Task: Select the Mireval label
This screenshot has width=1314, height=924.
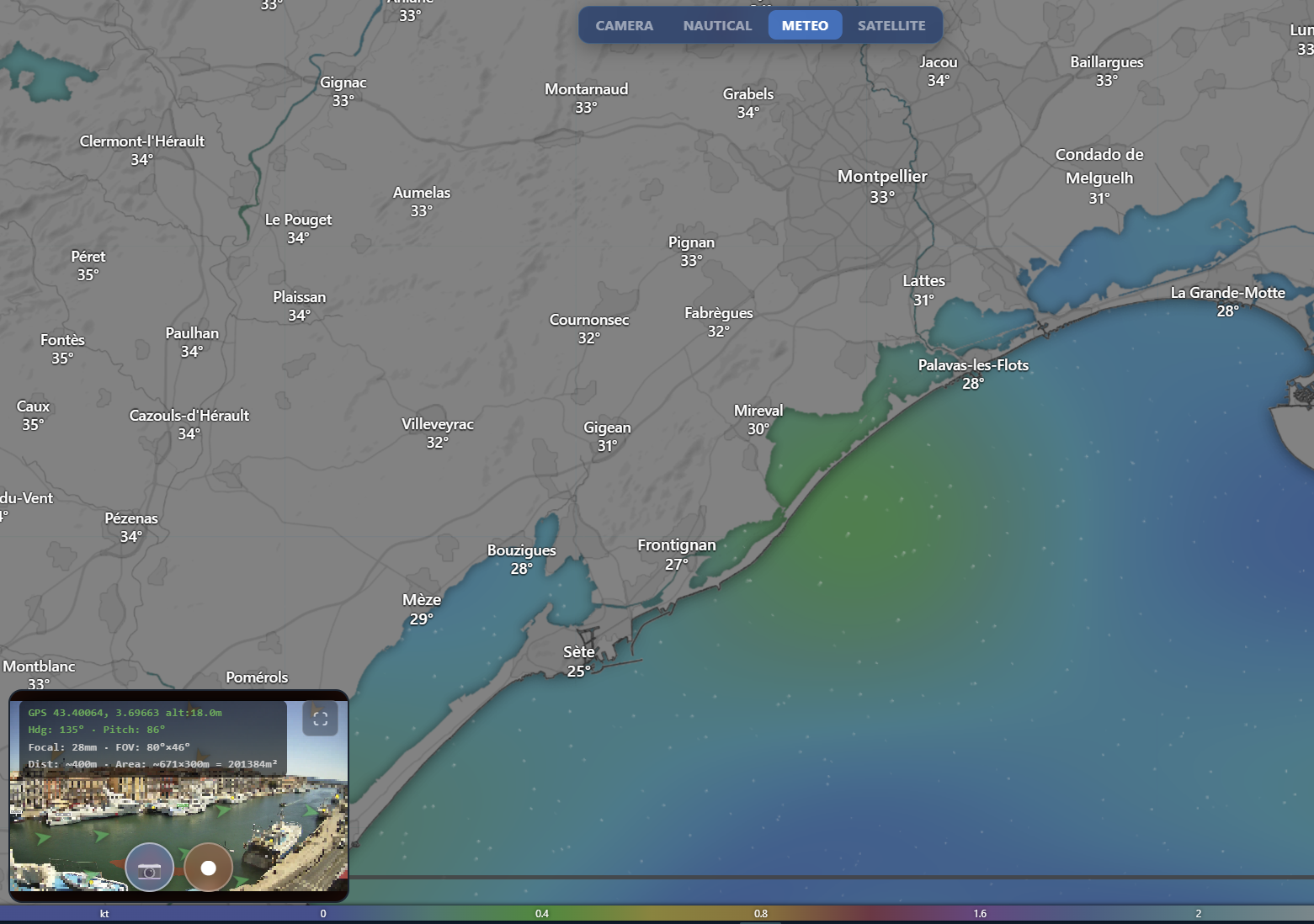Action: (x=758, y=411)
